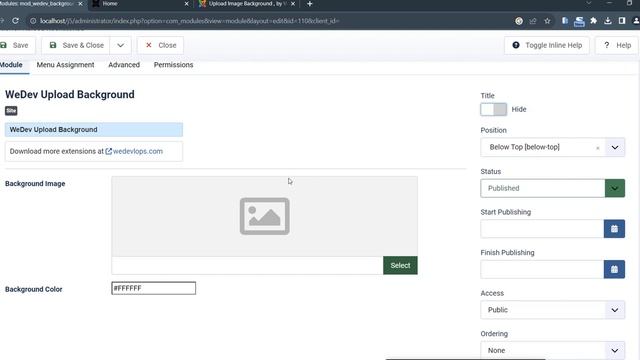Open the browser profile avatar icon
This screenshot has height=360, width=640.
point(636,21)
